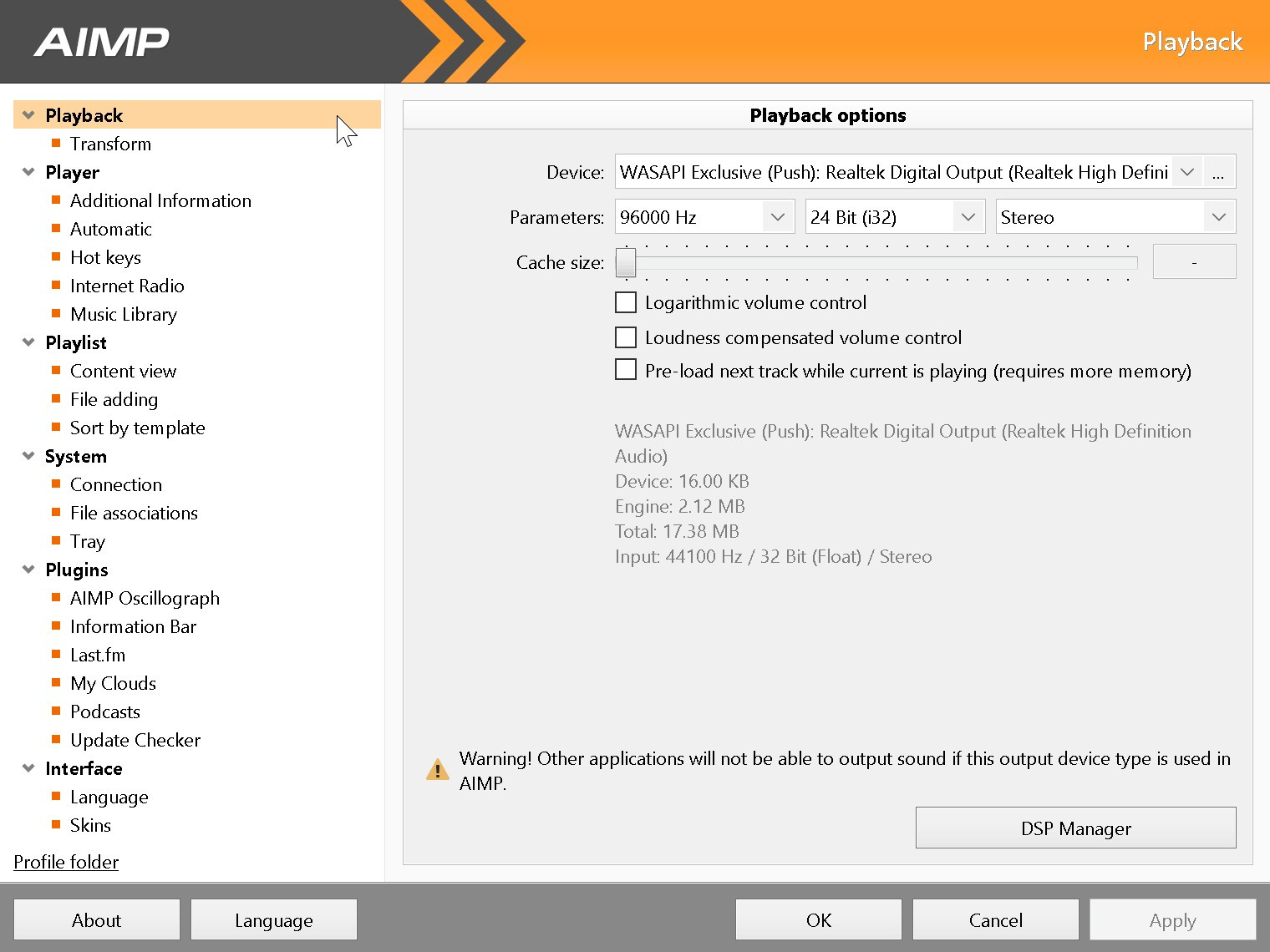Open the AIMP Oscillograph plugin page
1270x952 pixels.
tap(145, 598)
